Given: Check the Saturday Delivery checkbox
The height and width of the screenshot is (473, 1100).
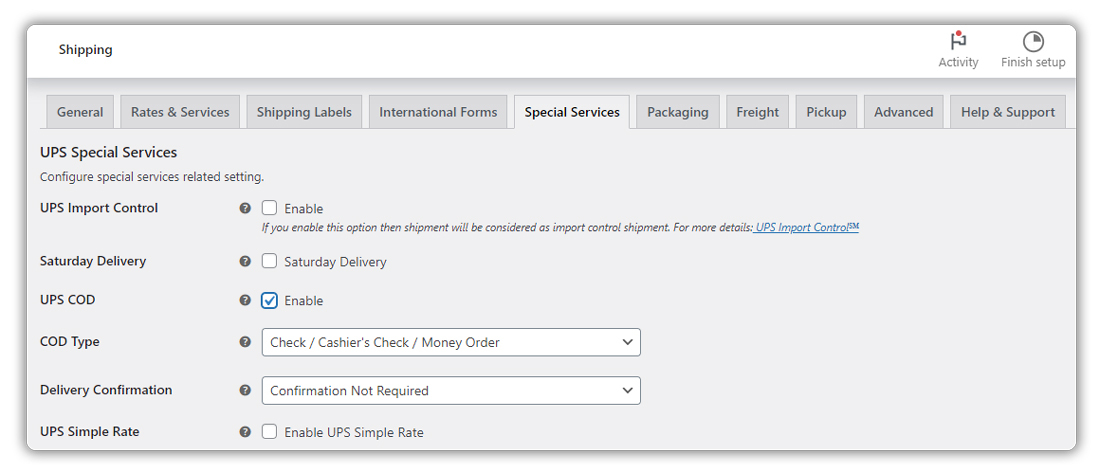Looking at the screenshot, I should [x=269, y=261].
